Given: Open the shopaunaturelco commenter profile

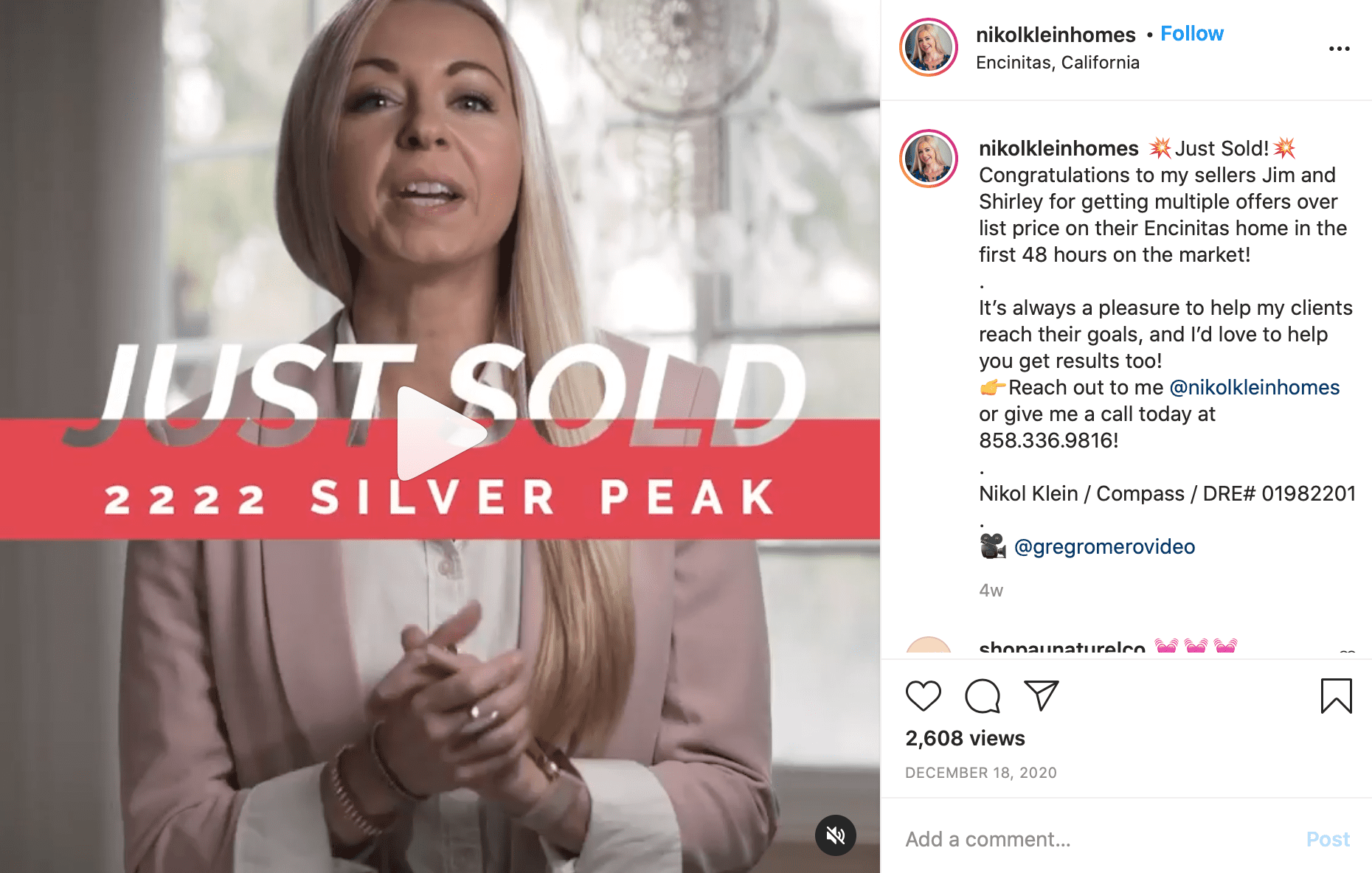Looking at the screenshot, I should tap(1062, 647).
